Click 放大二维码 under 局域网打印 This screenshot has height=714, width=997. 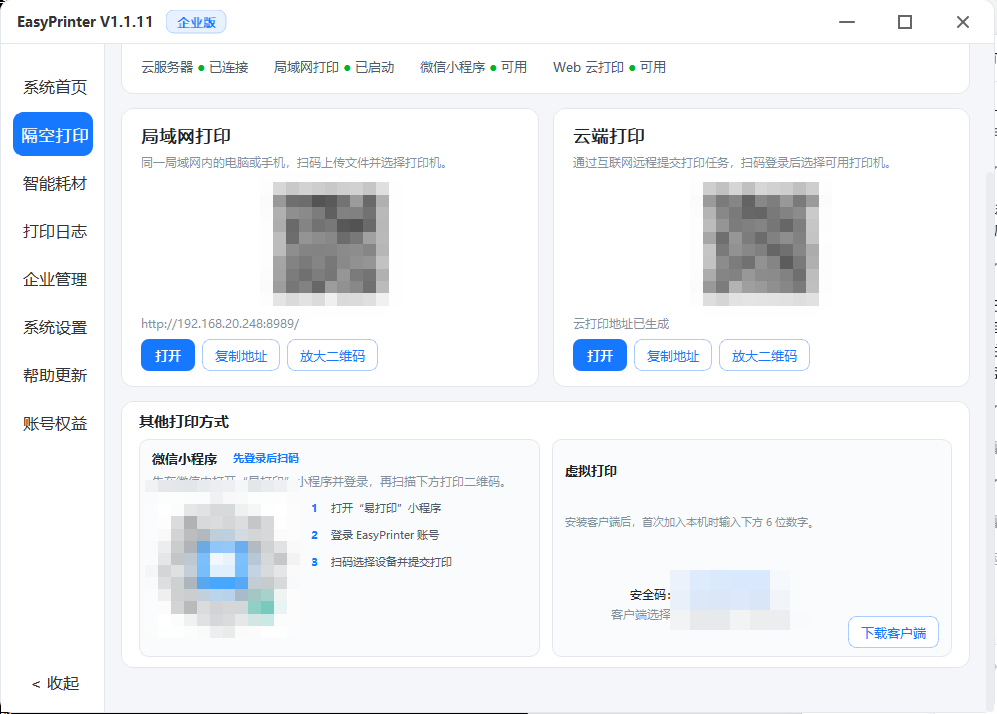pyautogui.click(x=333, y=355)
